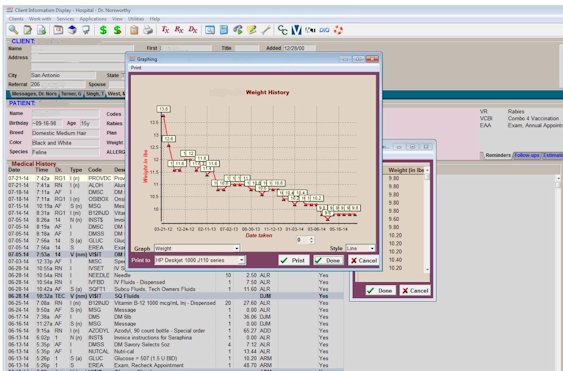
Task: Select the Vitamin B-12 1000 mcg/mL row
Action: click(x=175, y=303)
